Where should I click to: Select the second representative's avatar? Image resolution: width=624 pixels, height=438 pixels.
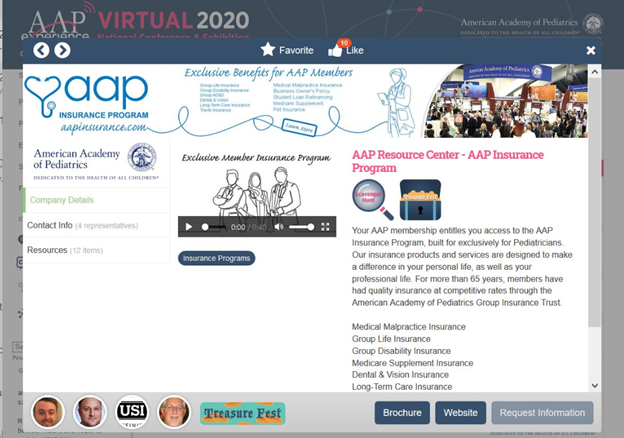[90, 412]
